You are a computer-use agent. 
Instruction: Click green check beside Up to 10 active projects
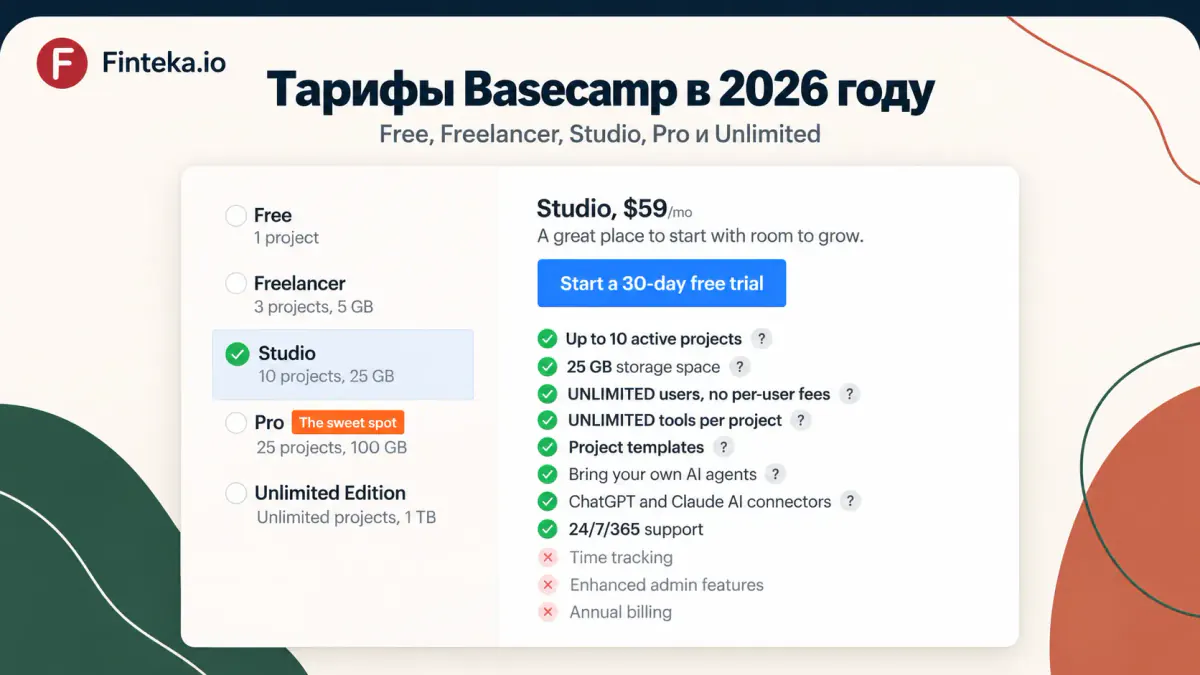pos(547,339)
